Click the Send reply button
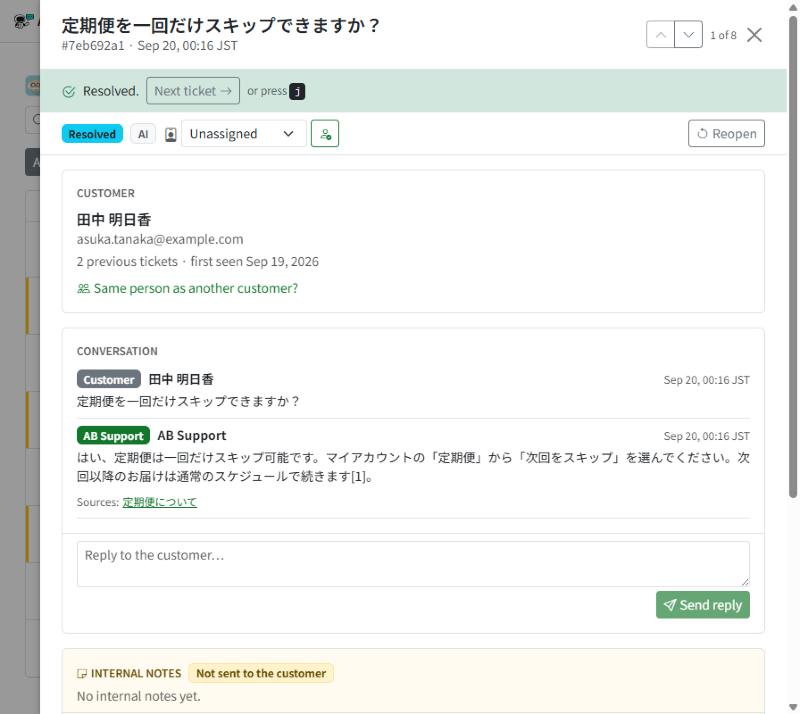The height and width of the screenshot is (714, 800). click(x=703, y=605)
